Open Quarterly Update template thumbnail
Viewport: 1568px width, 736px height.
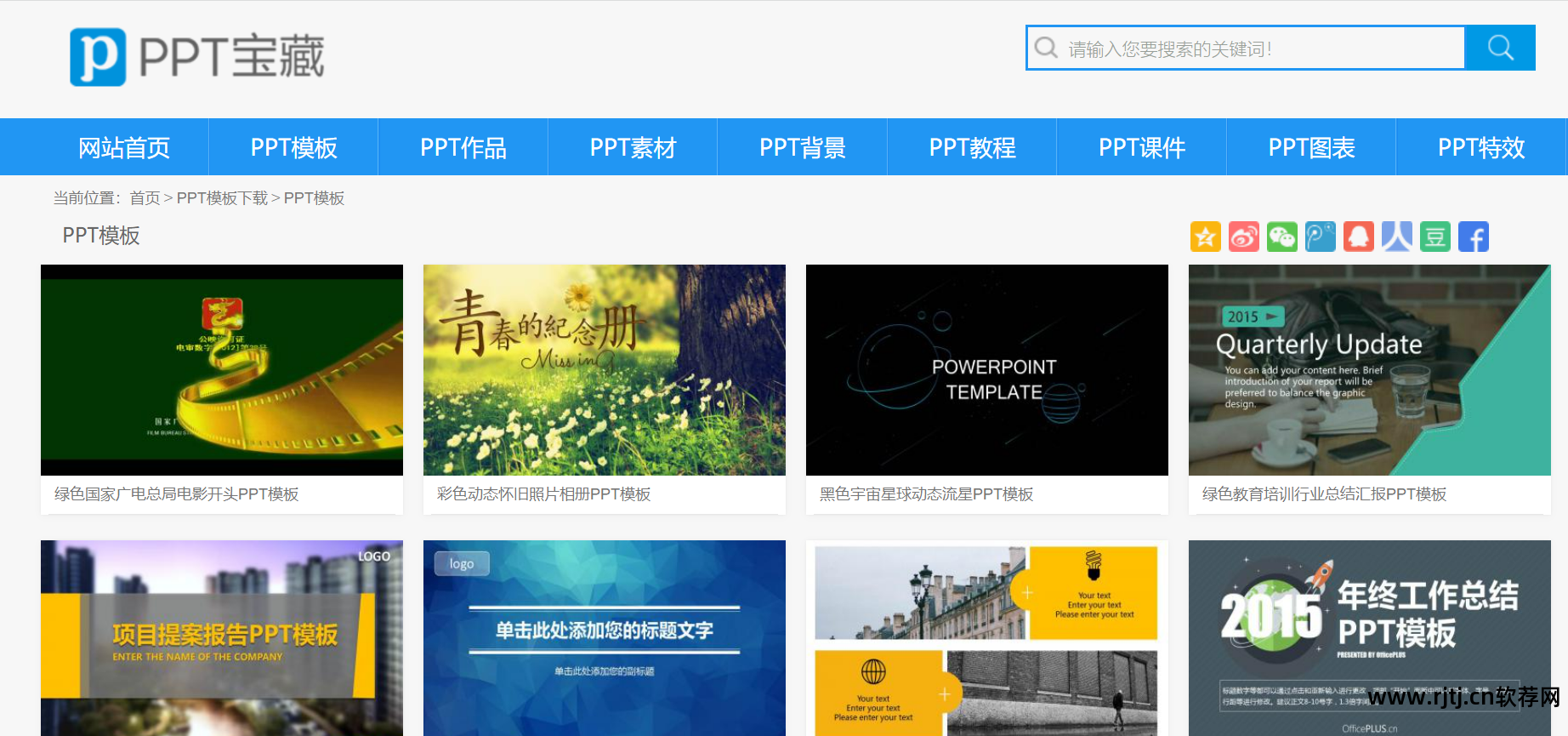(1370, 369)
